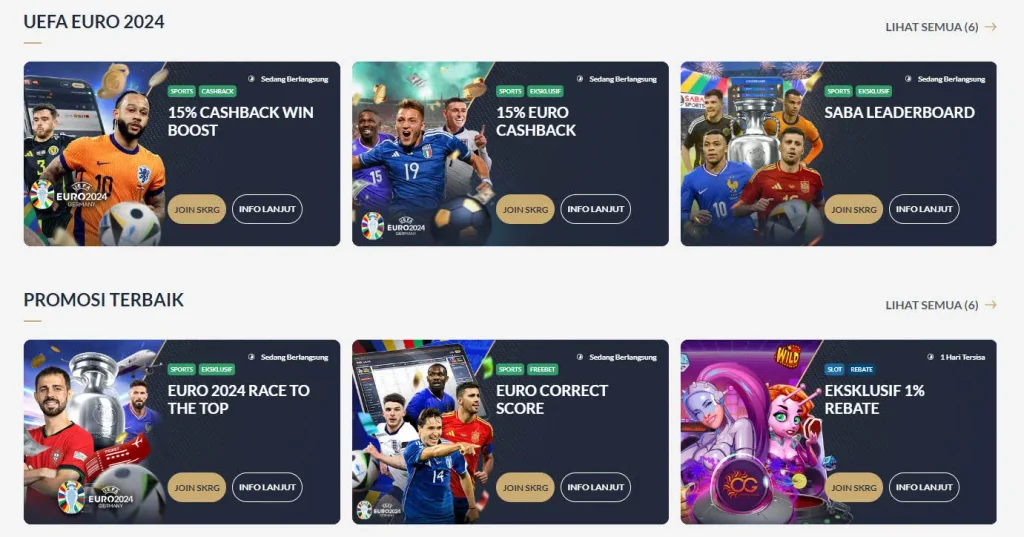Image resolution: width=1024 pixels, height=537 pixels.
Task: Click the arrow icon beside Promosi Terbaik Lihat Semua
Action: [991, 305]
